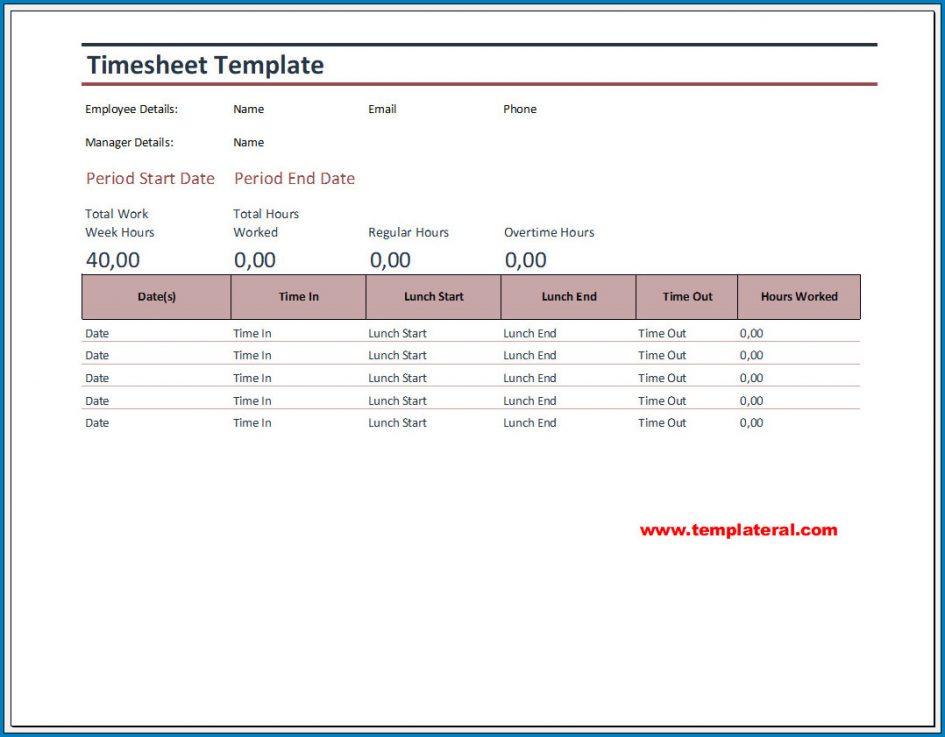Click the first Date cell in the table
Viewport: 945px width, 737px height.
coord(96,333)
